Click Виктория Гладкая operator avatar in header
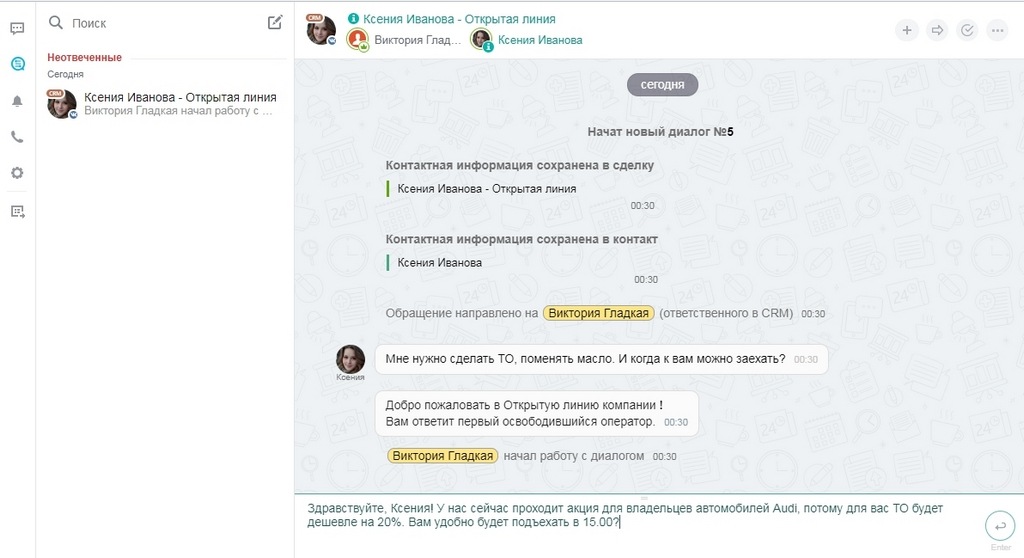 pos(358,39)
